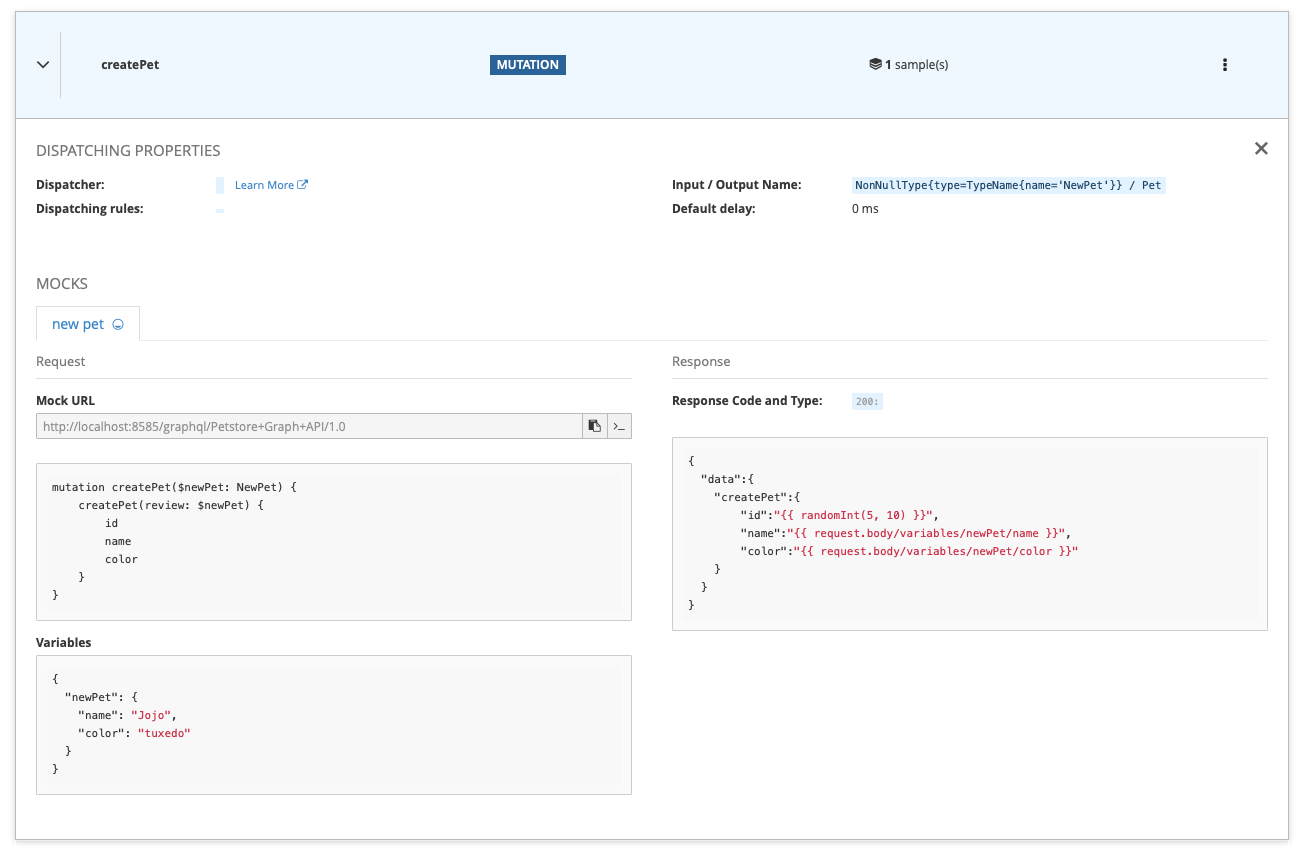Select the Mock URL input field
The height and width of the screenshot is (851, 1307).
pos(300,425)
